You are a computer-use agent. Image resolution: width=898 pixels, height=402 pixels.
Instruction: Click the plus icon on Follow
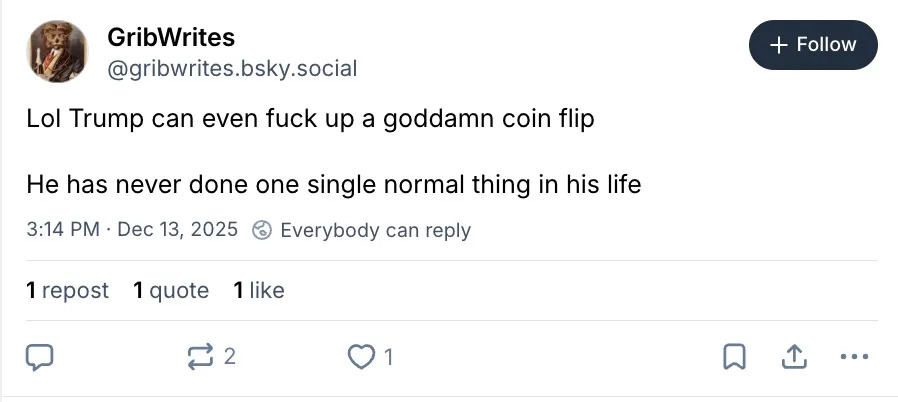point(781,45)
